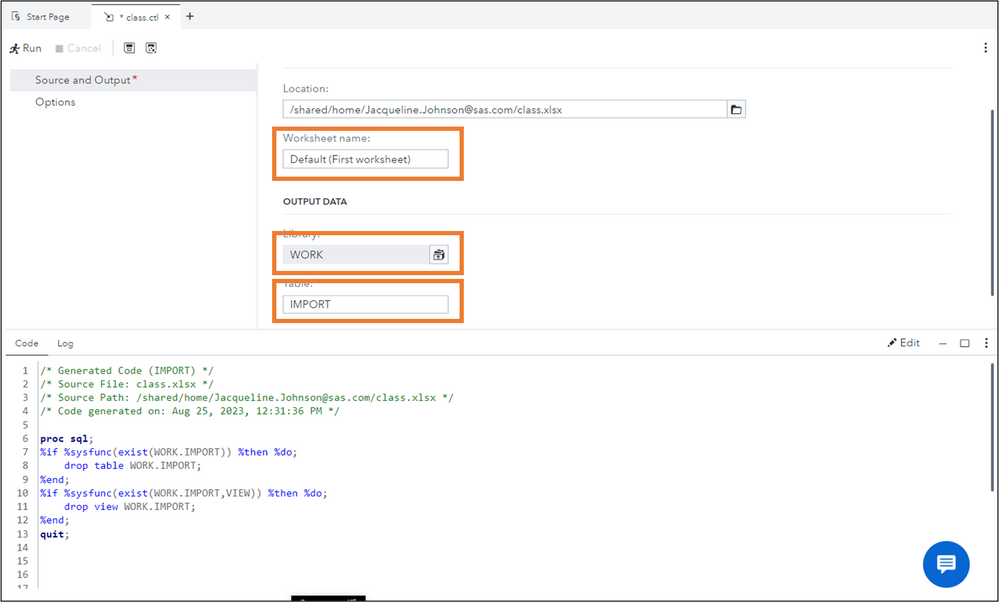Open the blue chat bubble button
999x602 pixels.
(945, 564)
